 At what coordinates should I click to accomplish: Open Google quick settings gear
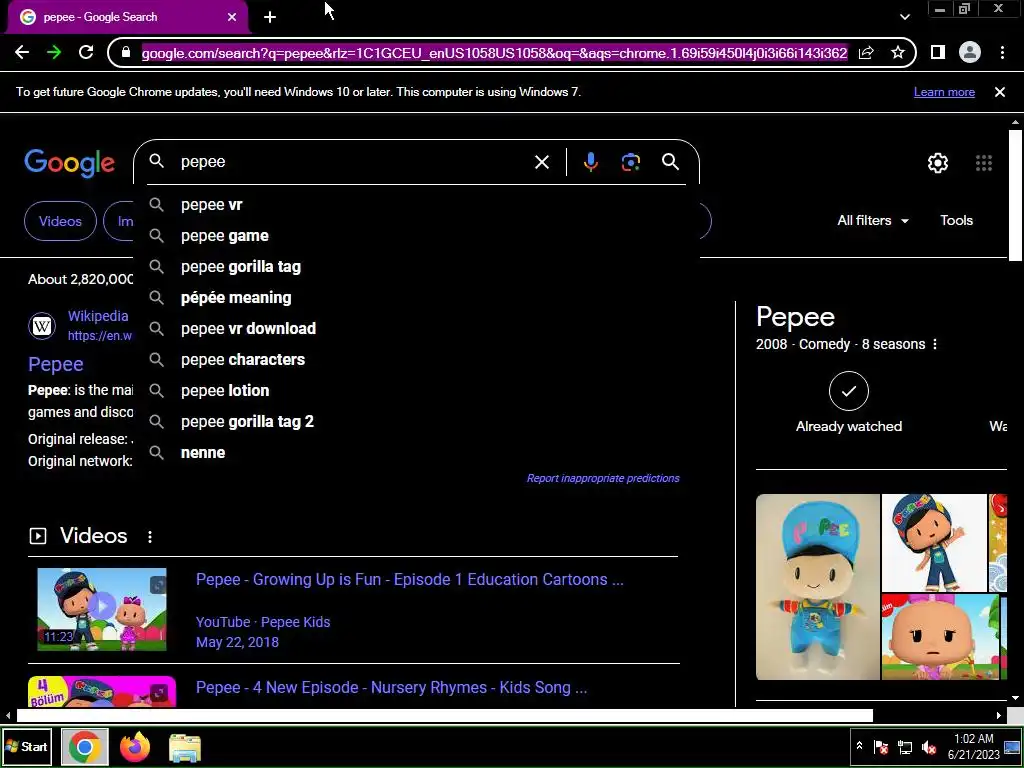[938, 163]
